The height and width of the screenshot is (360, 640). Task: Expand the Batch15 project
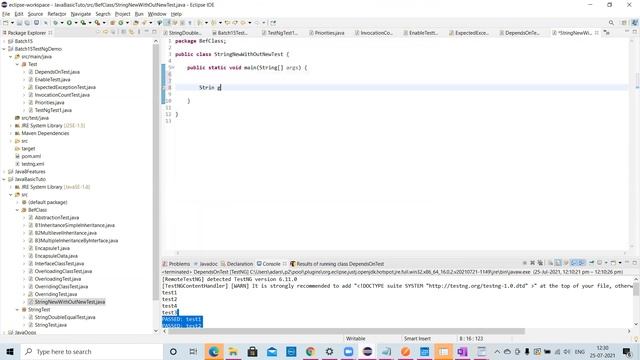click(4, 41)
